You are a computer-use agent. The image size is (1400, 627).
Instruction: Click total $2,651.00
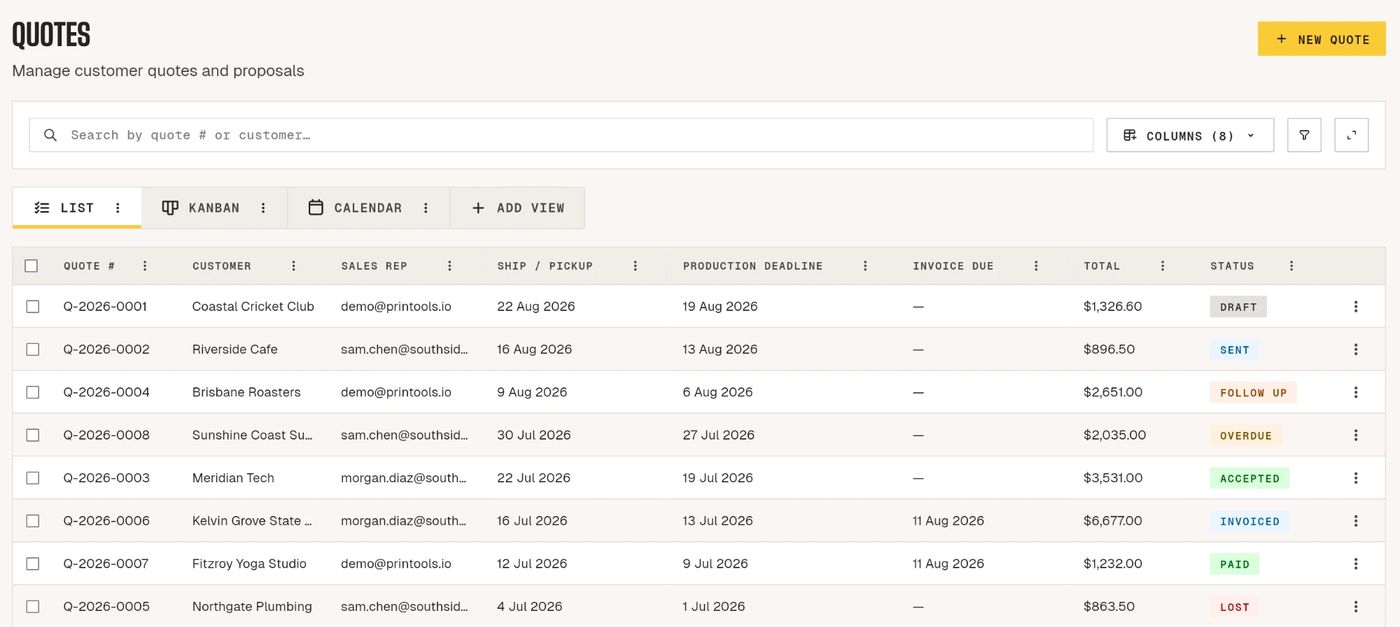coord(1113,393)
